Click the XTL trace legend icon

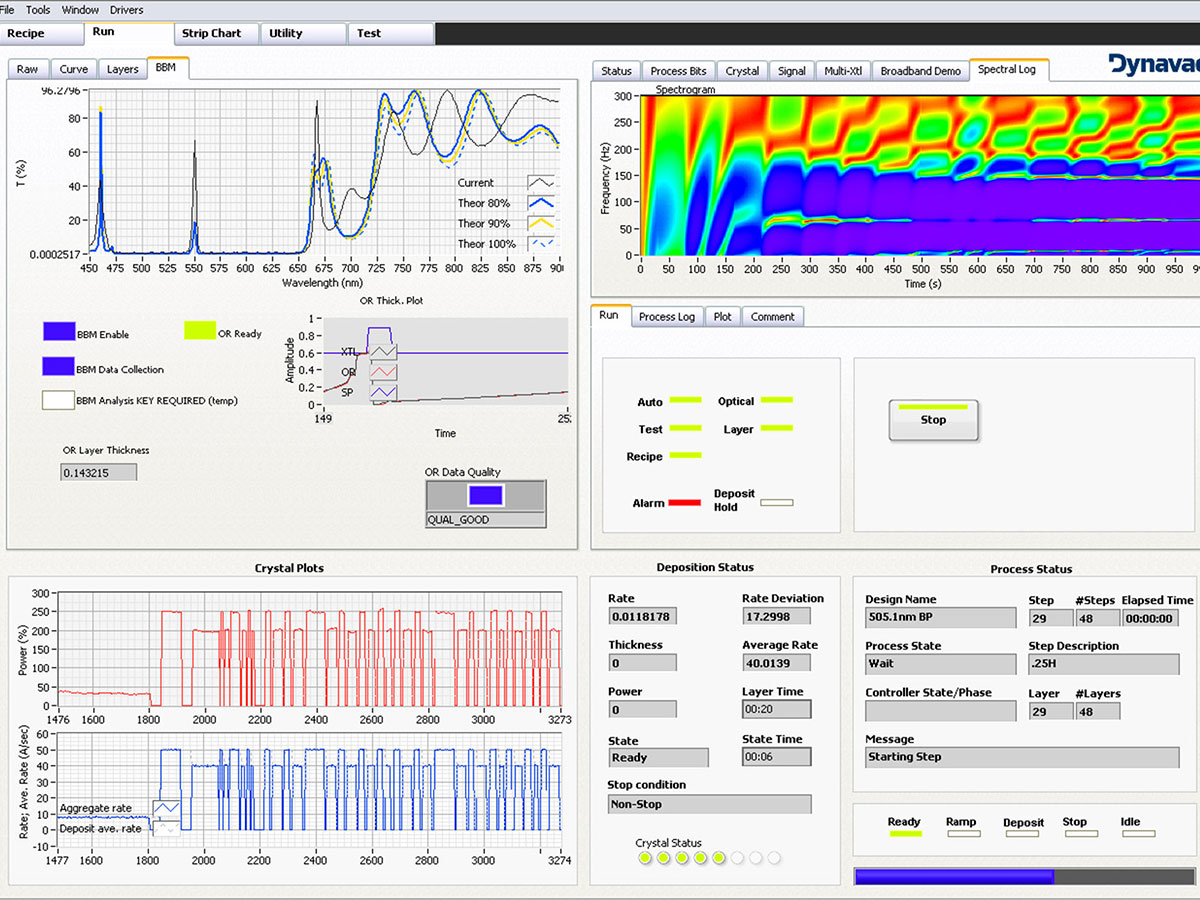[x=384, y=352]
